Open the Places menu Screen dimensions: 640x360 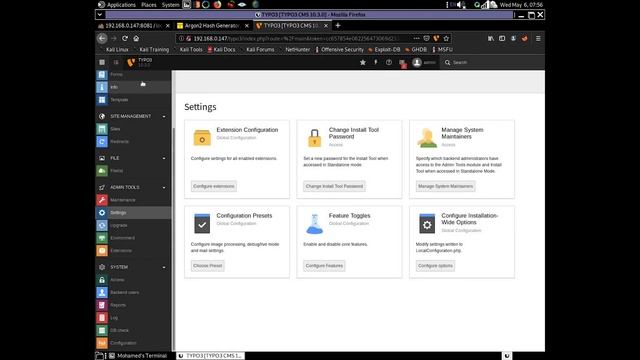point(149,5)
